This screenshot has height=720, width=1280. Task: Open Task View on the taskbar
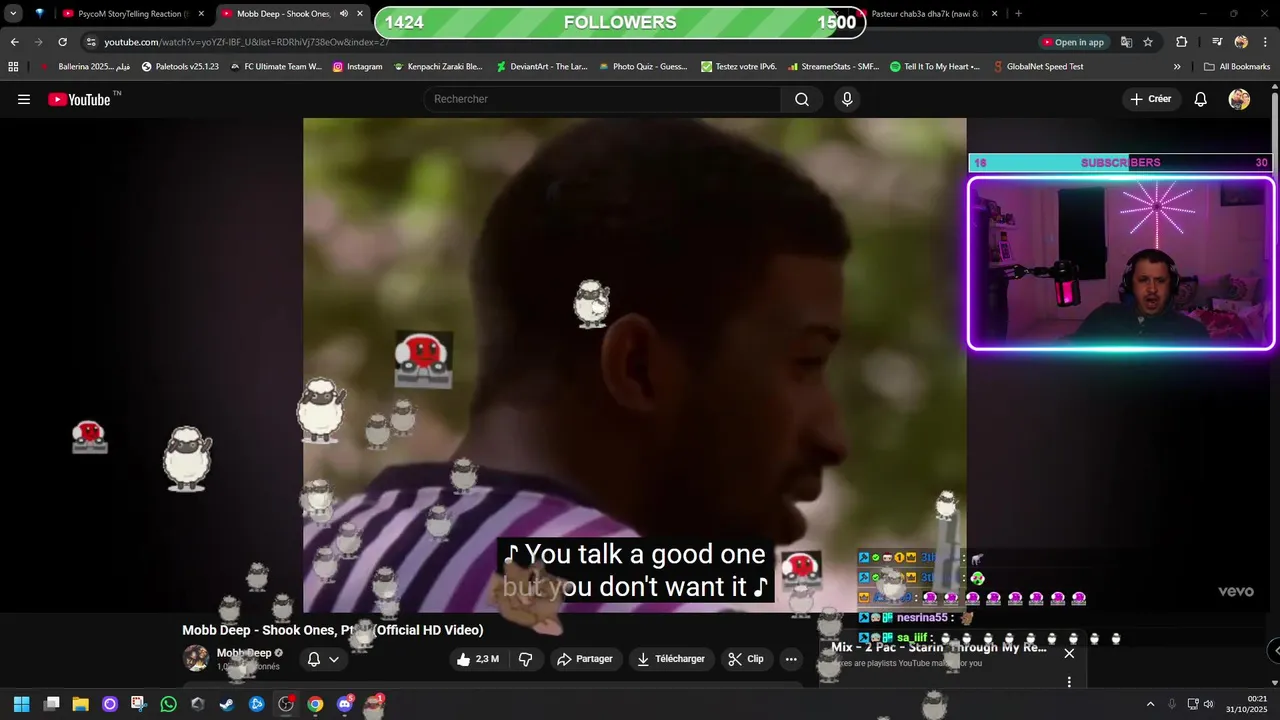[52, 704]
